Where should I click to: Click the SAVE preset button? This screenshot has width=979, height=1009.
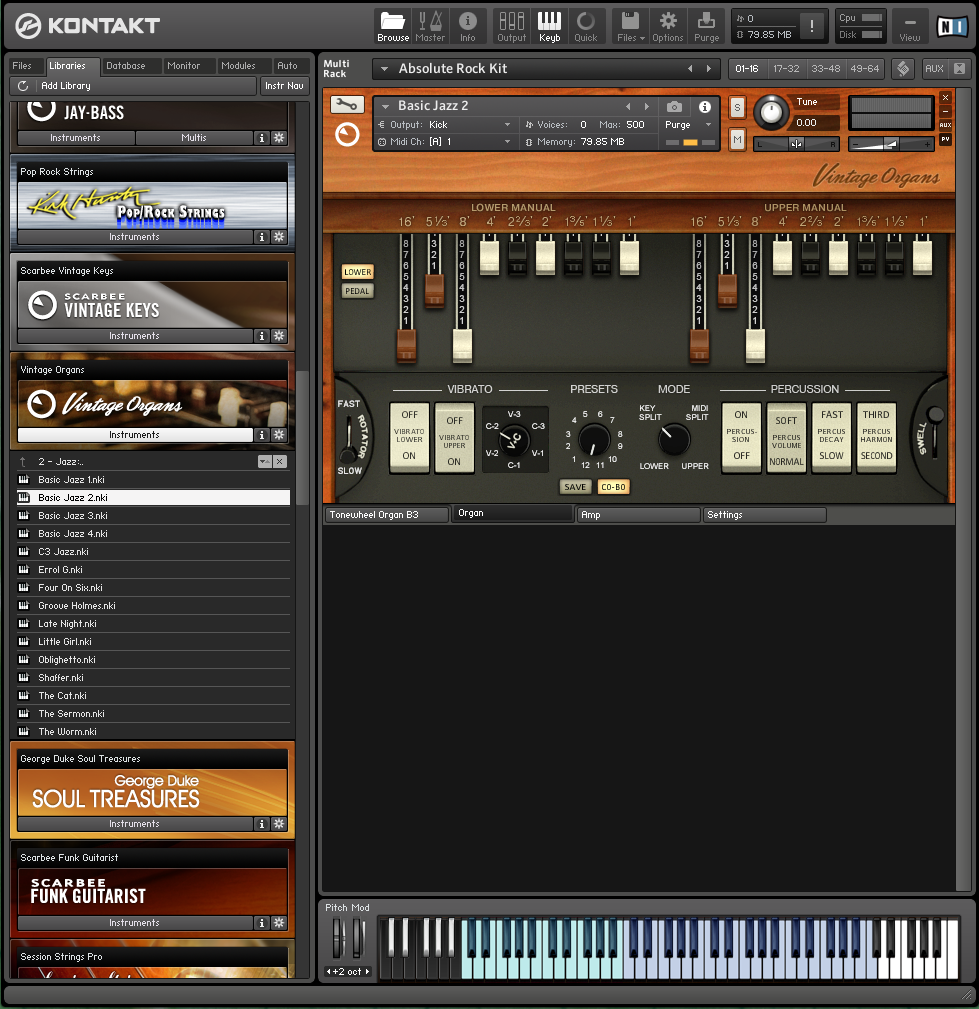(x=575, y=487)
